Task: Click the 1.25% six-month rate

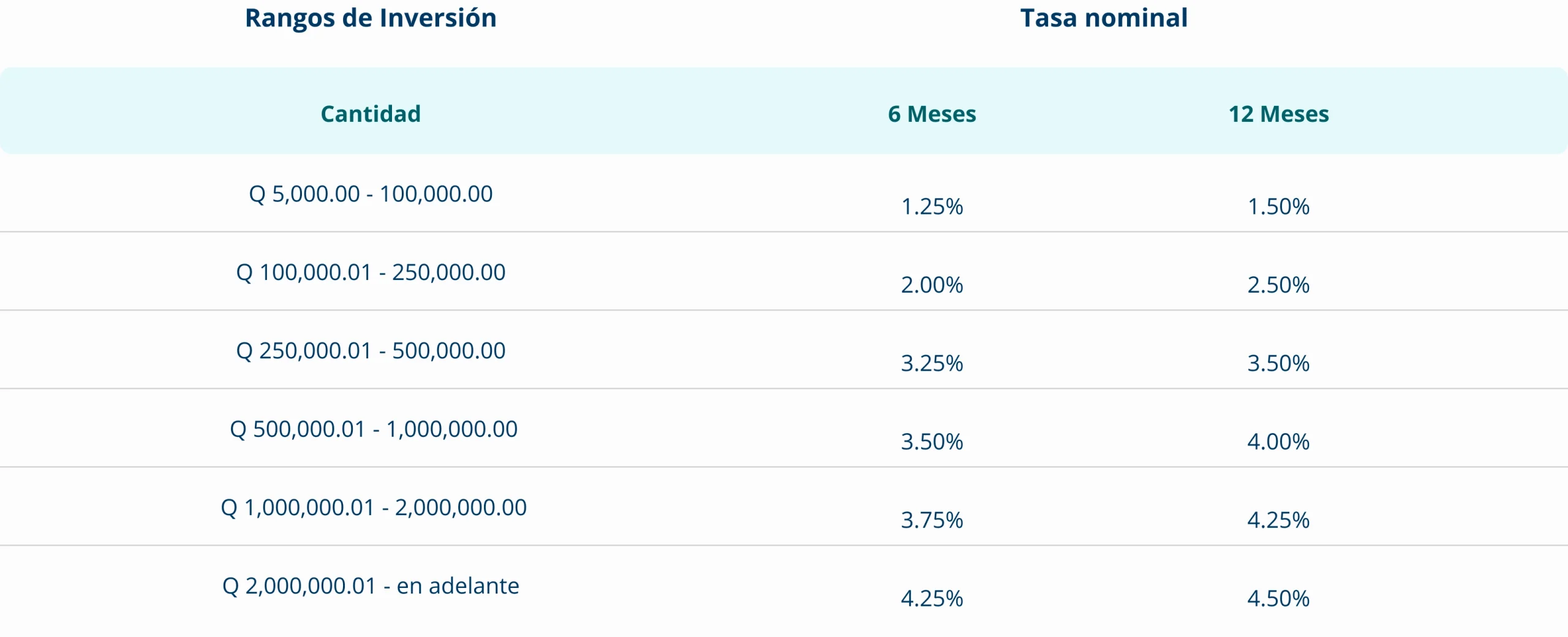Action: click(x=932, y=207)
